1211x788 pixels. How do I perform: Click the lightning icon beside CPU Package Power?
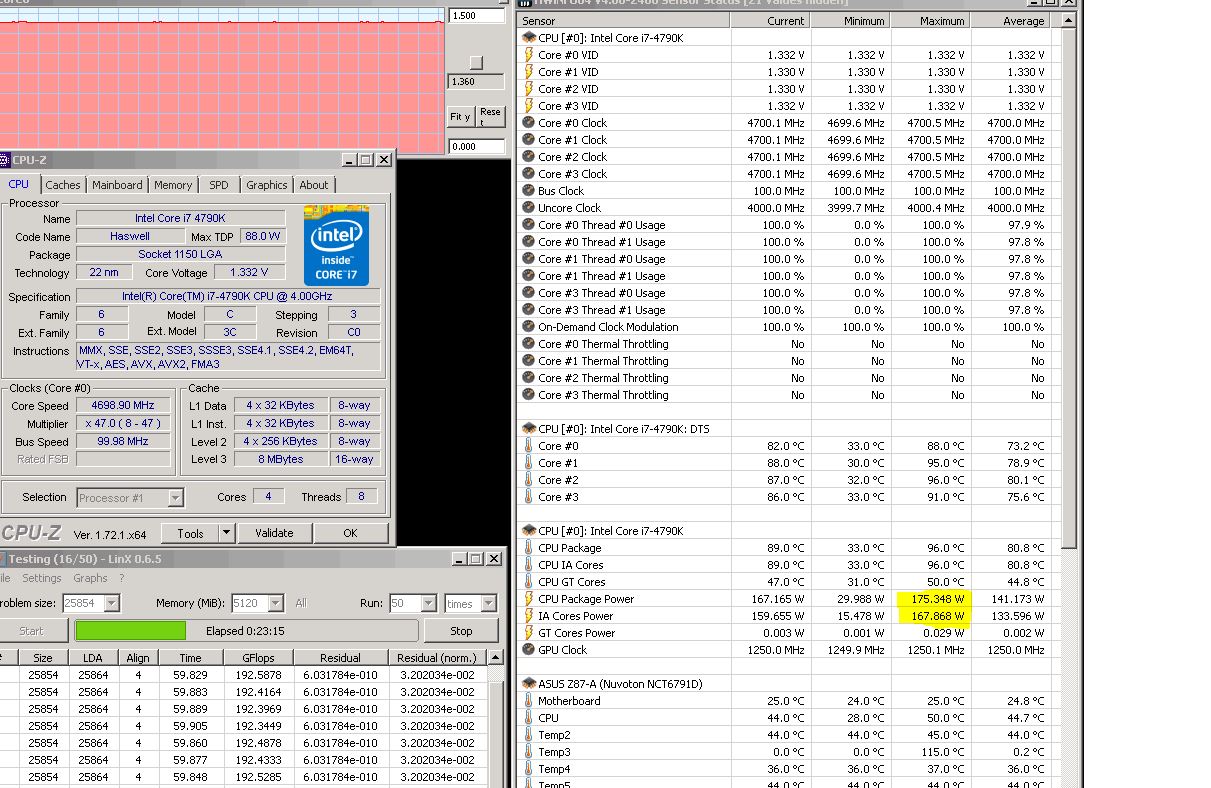click(529, 599)
